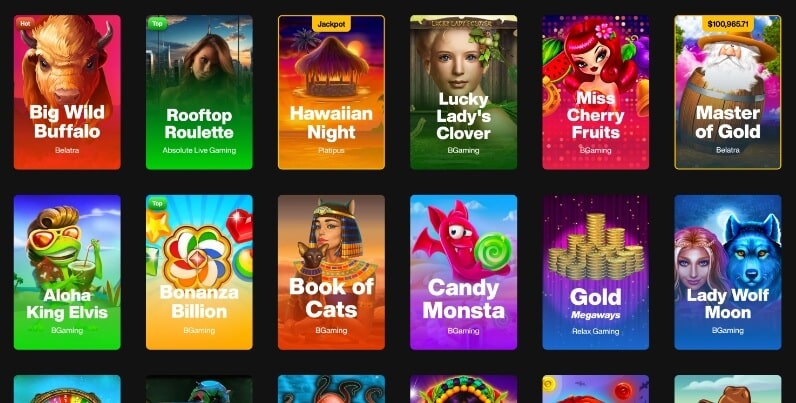
Task: Launch the Master of Gold game
Action: coord(727,92)
